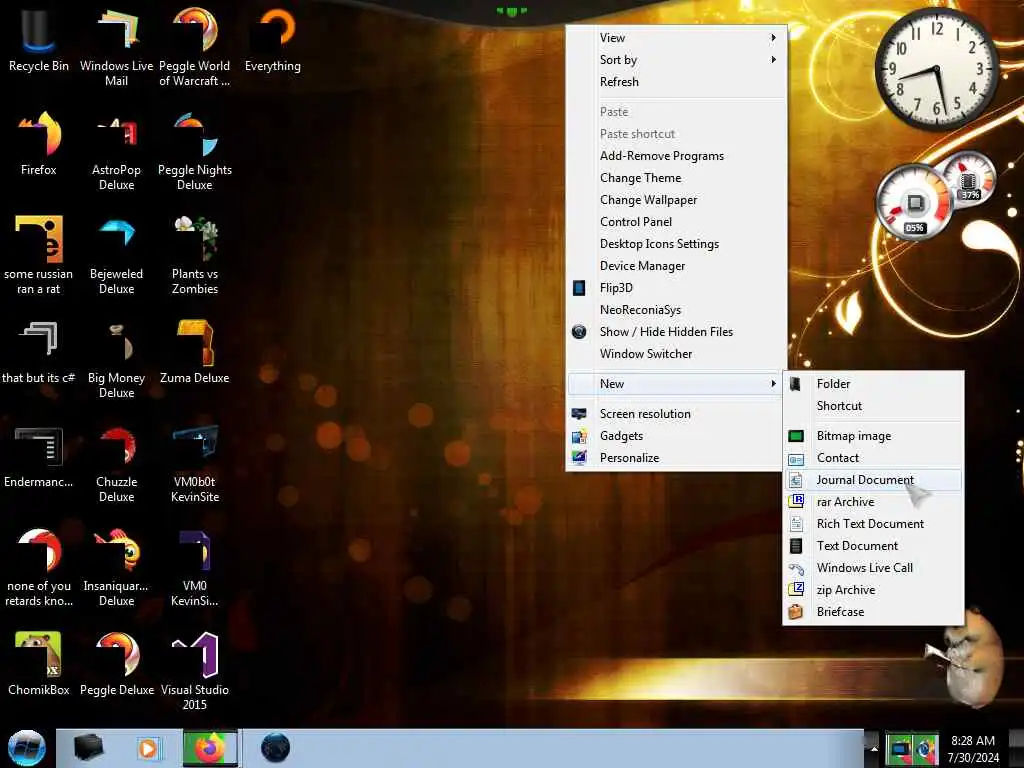Create a new Journal Document
The width and height of the screenshot is (1024, 768).
click(x=873, y=480)
